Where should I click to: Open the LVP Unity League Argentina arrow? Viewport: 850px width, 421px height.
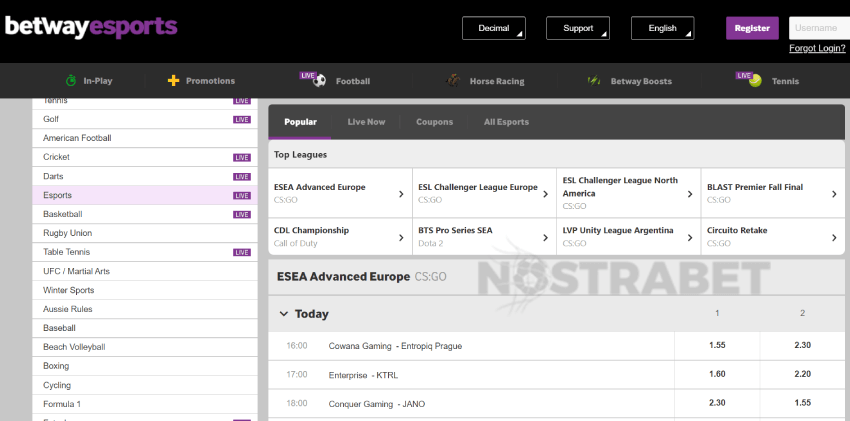coord(690,237)
